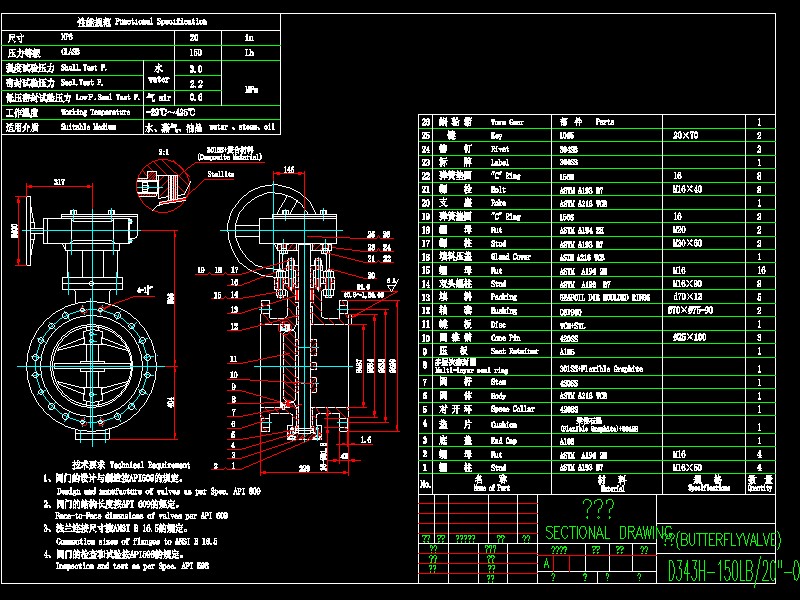Click the '20×70' specification in Key row
The width and height of the screenshot is (800, 600).
point(685,135)
